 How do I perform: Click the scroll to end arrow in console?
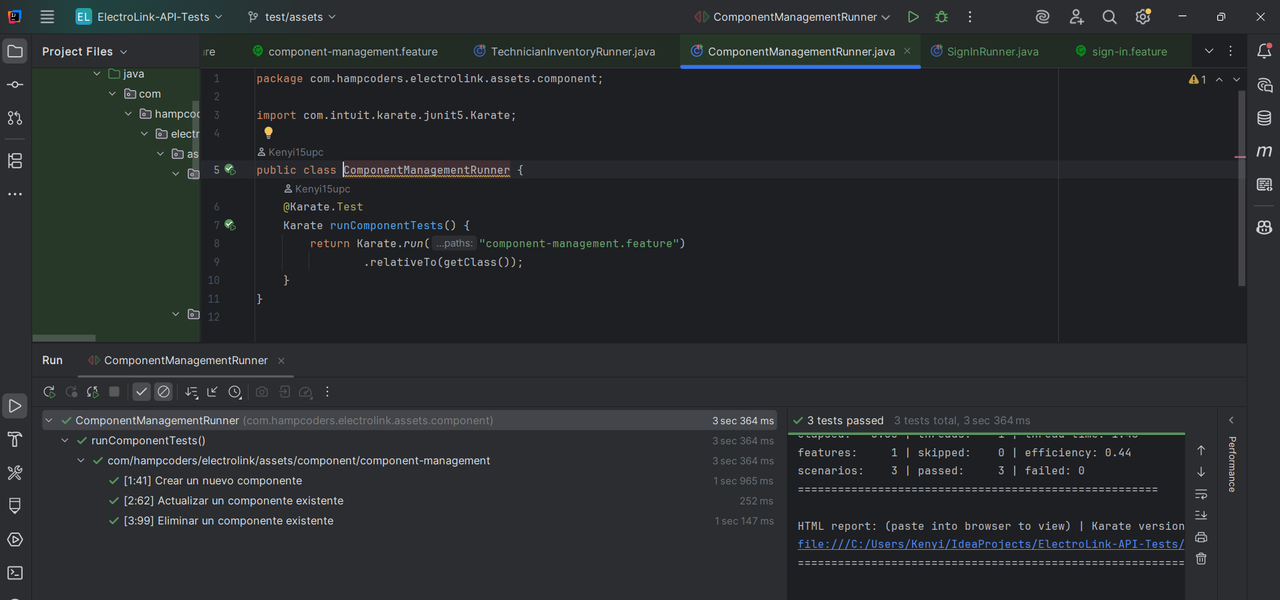click(1201, 515)
